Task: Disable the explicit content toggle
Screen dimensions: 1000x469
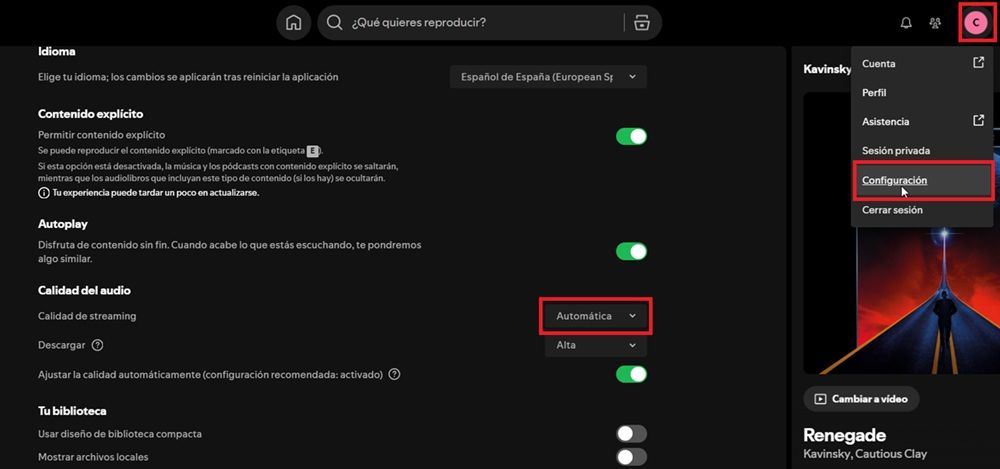Action: pyautogui.click(x=631, y=136)
